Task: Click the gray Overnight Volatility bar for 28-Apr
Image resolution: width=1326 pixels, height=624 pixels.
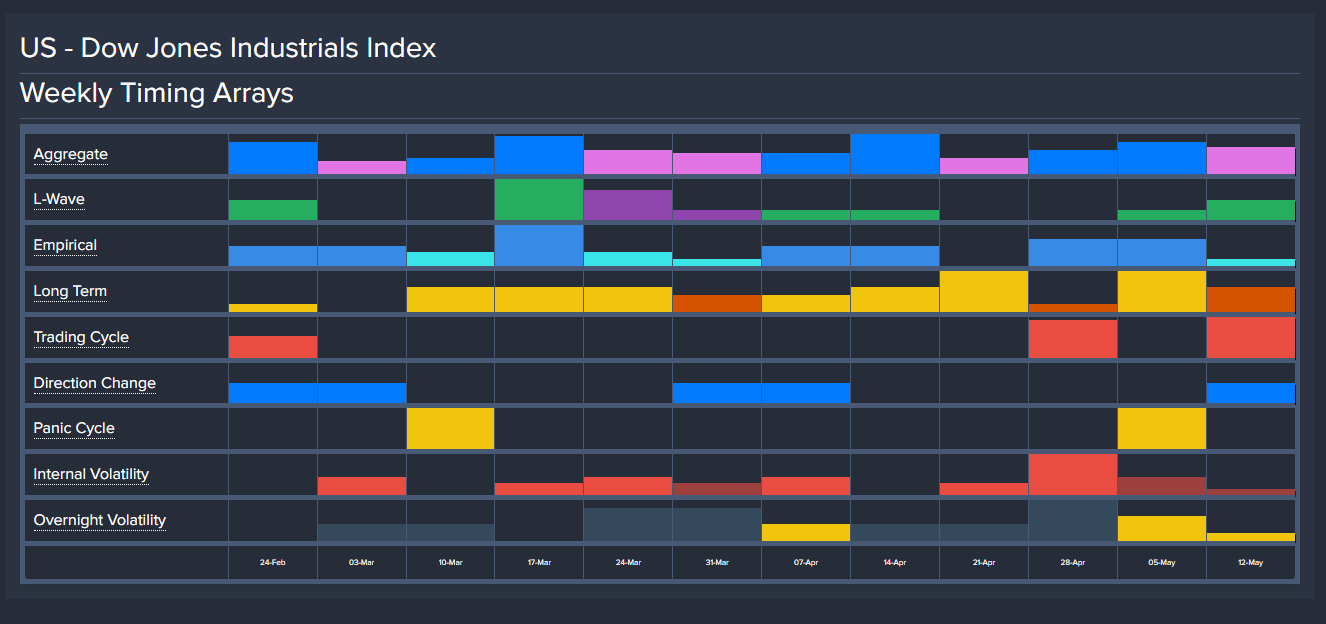Action: (1073, 521)
